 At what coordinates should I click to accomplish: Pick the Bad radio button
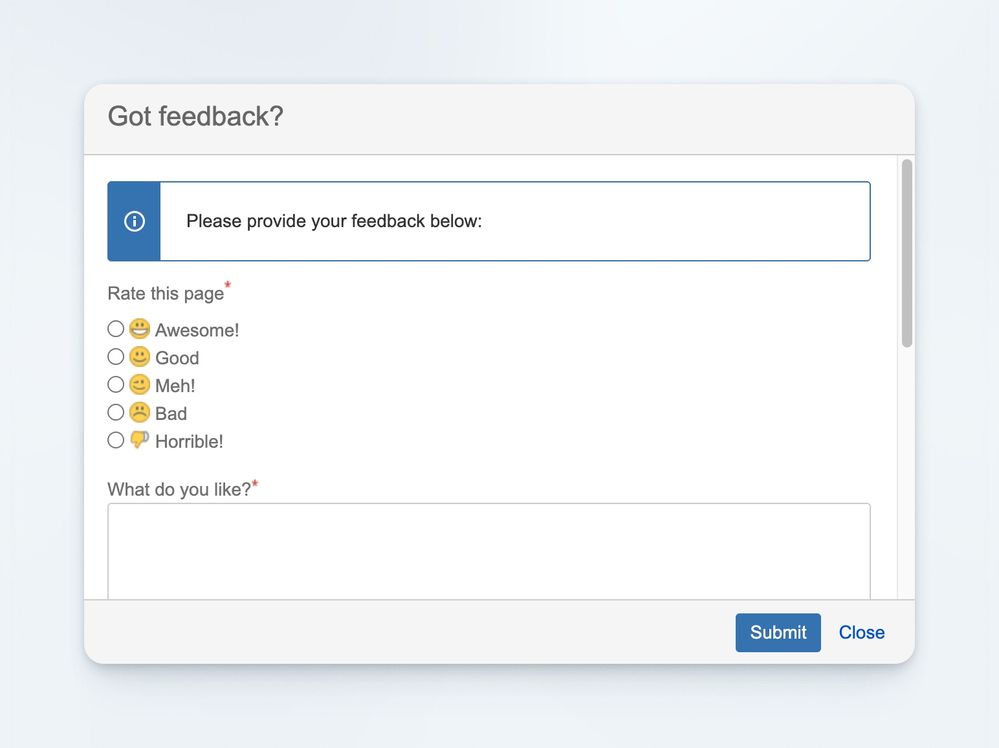(116, 412)
